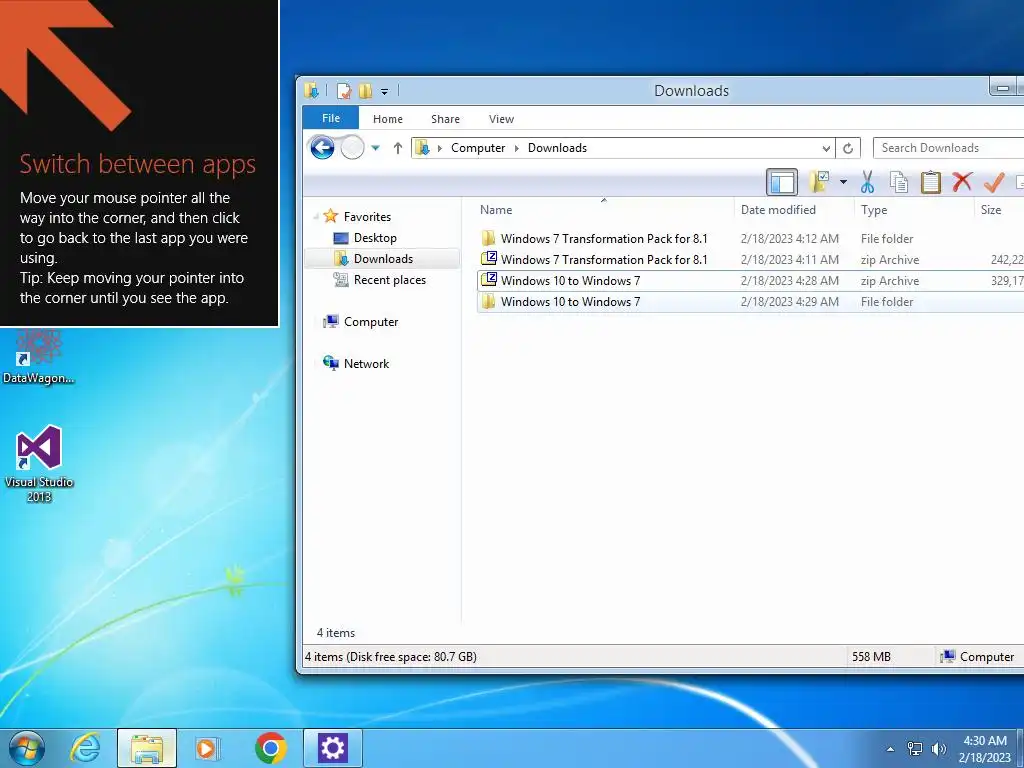This screenshot has width=1024, height=768.
Task: Toggle the navigation pane layout button
Action: (x=782, y=182)
